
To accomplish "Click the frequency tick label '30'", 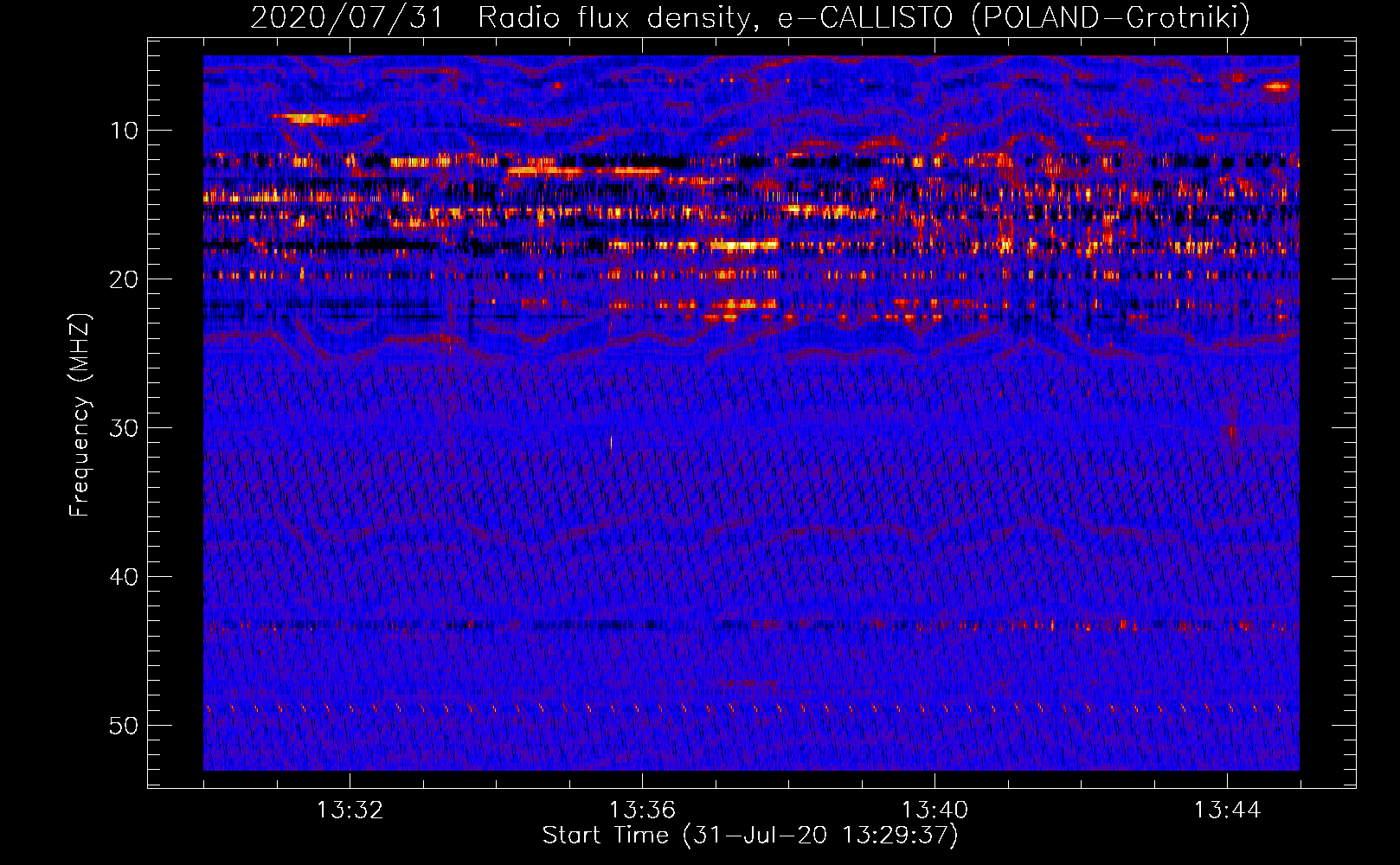I will click(125, 428).
